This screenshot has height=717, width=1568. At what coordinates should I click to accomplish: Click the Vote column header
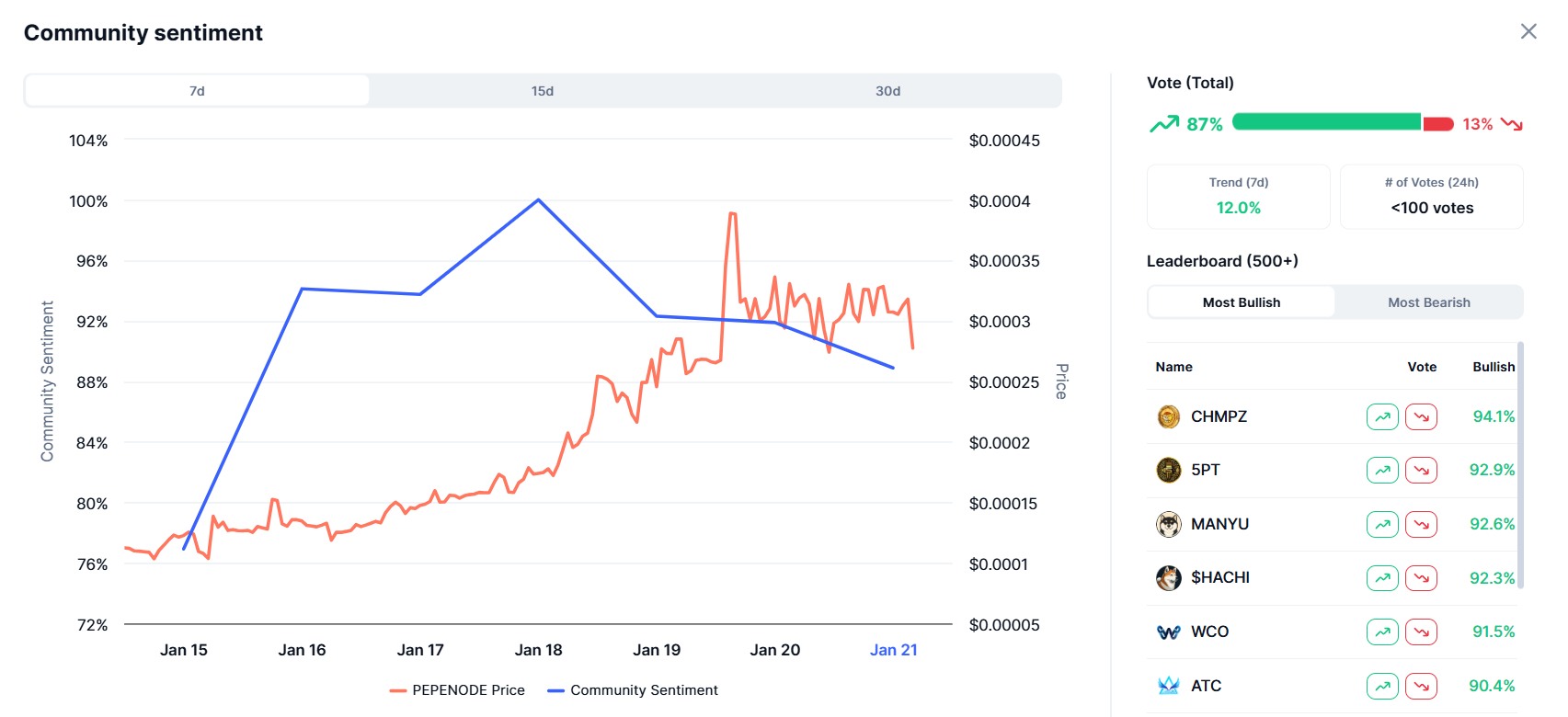(x=1422, y=367)
